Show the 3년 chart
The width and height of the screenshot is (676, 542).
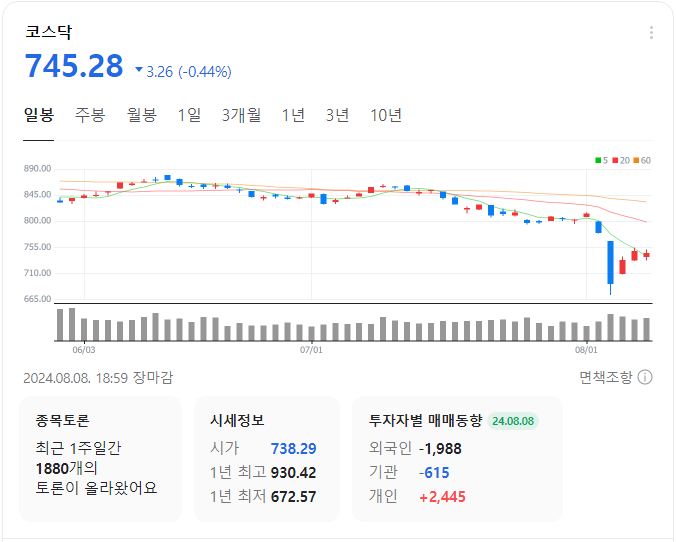[337, 116]
